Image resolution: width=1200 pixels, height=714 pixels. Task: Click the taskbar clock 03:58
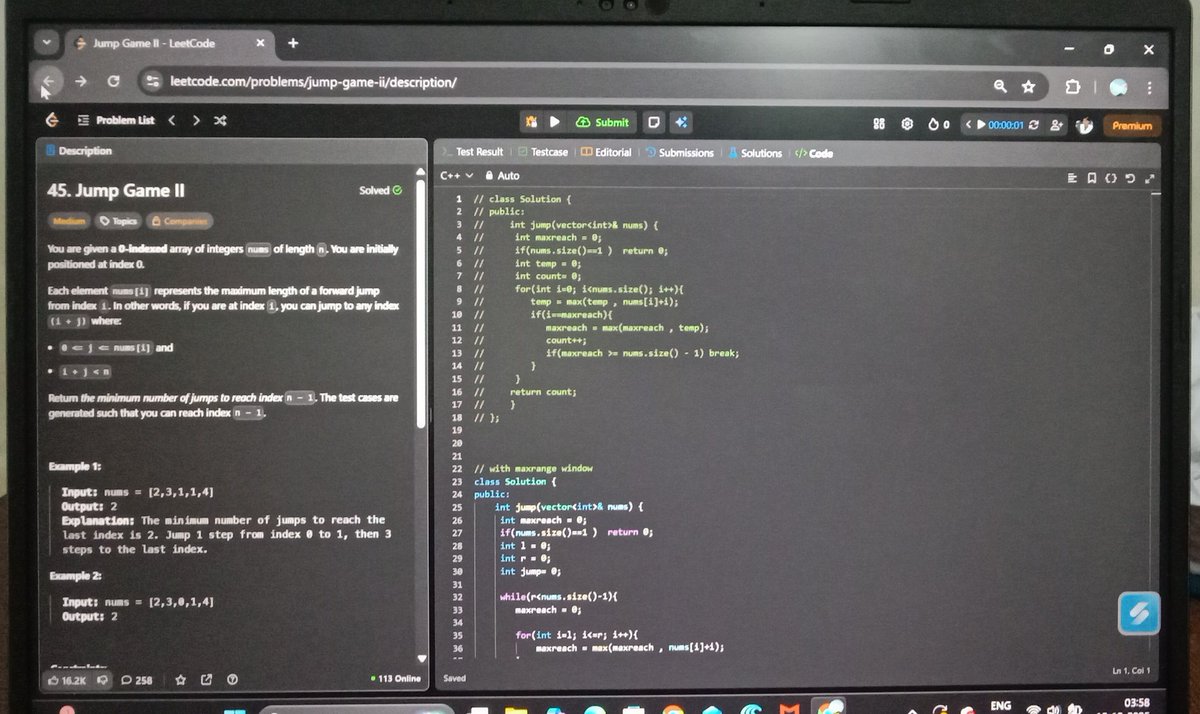1137,705
